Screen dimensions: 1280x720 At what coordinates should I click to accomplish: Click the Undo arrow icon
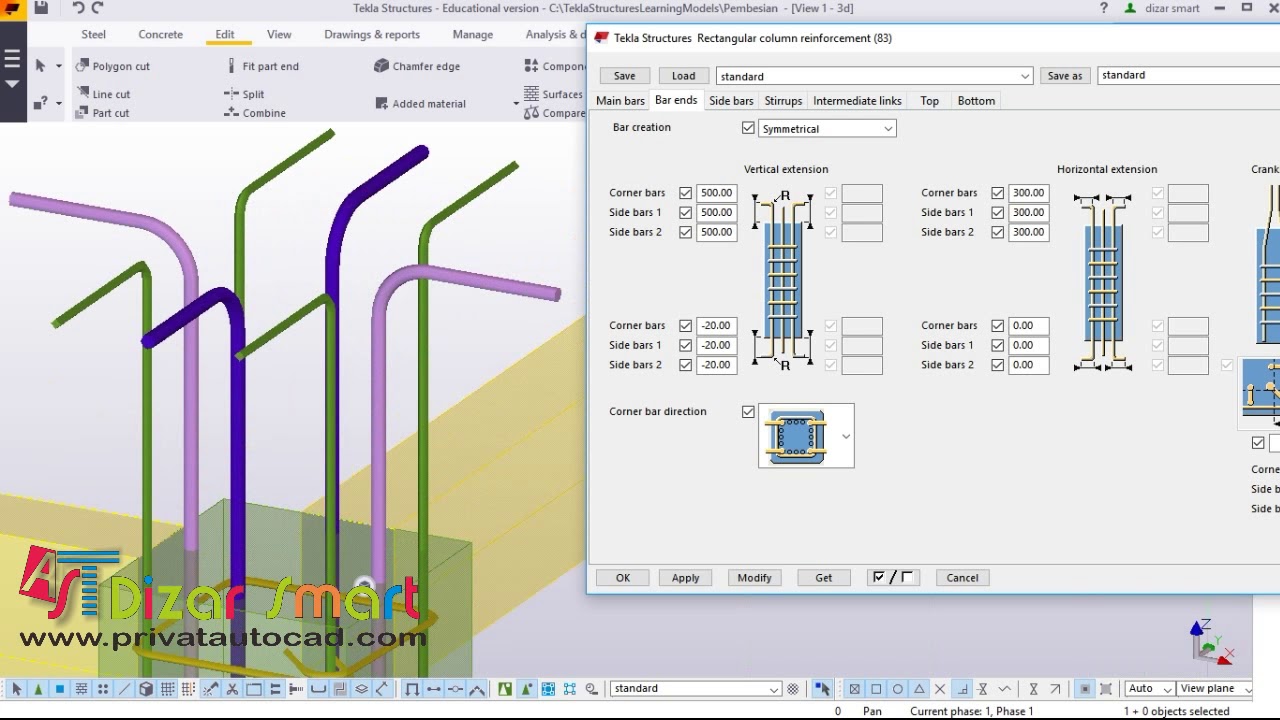(79, 8)
